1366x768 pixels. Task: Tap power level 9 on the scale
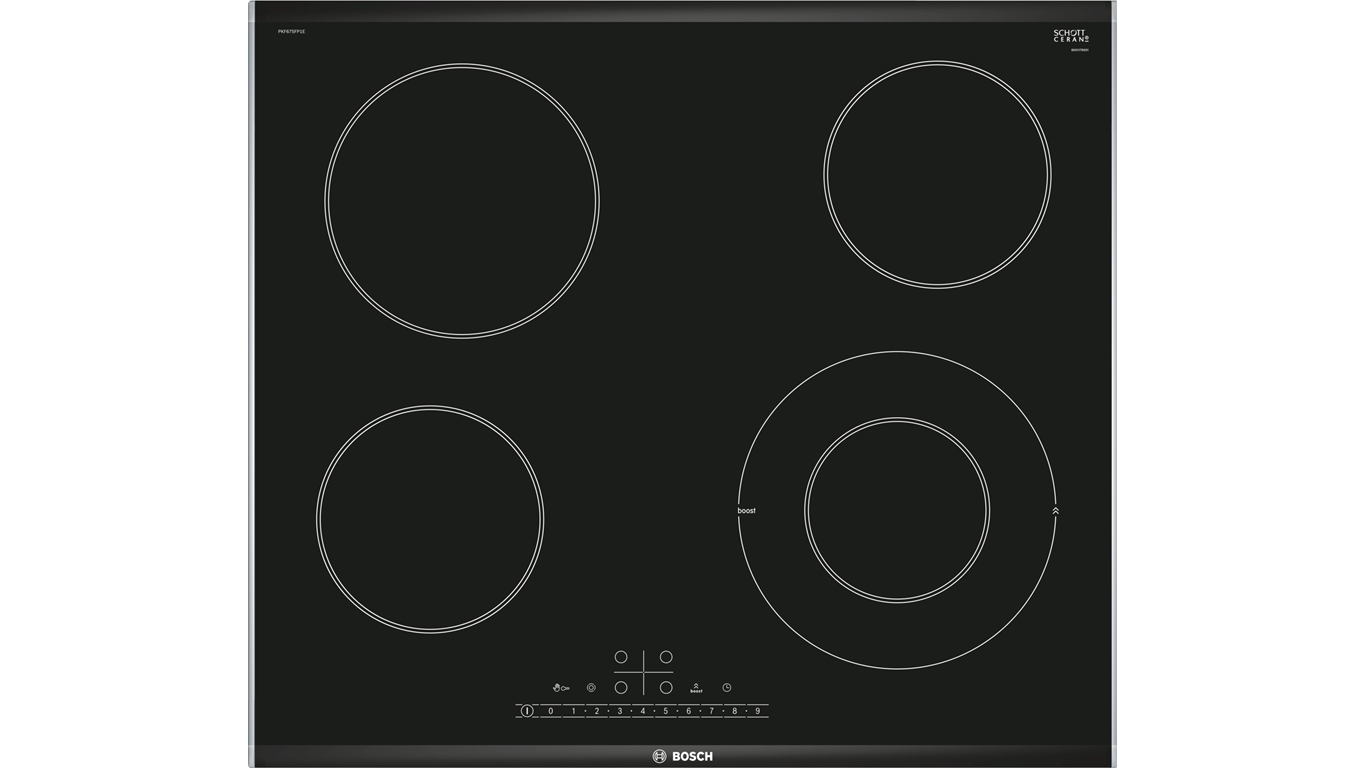coord(757,711)
